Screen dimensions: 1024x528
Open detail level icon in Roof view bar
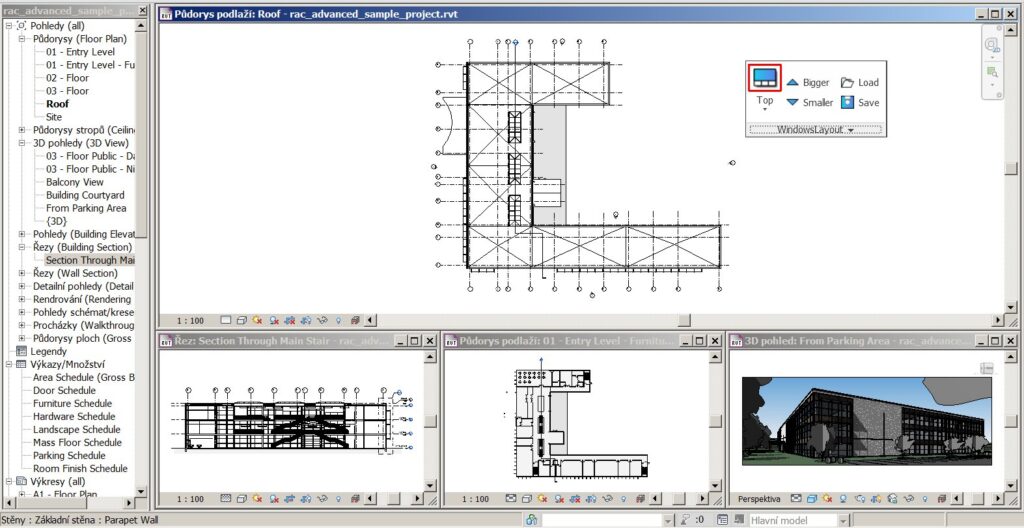225,320
